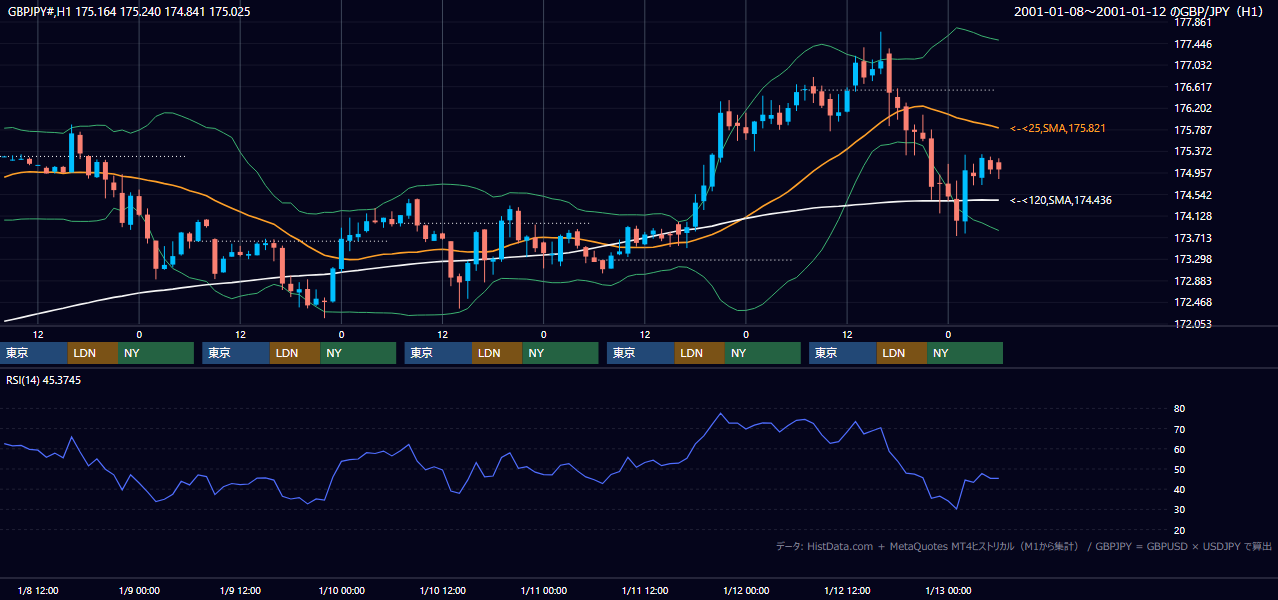Select the 175.372 price axis label

[x=1192, y=151]
